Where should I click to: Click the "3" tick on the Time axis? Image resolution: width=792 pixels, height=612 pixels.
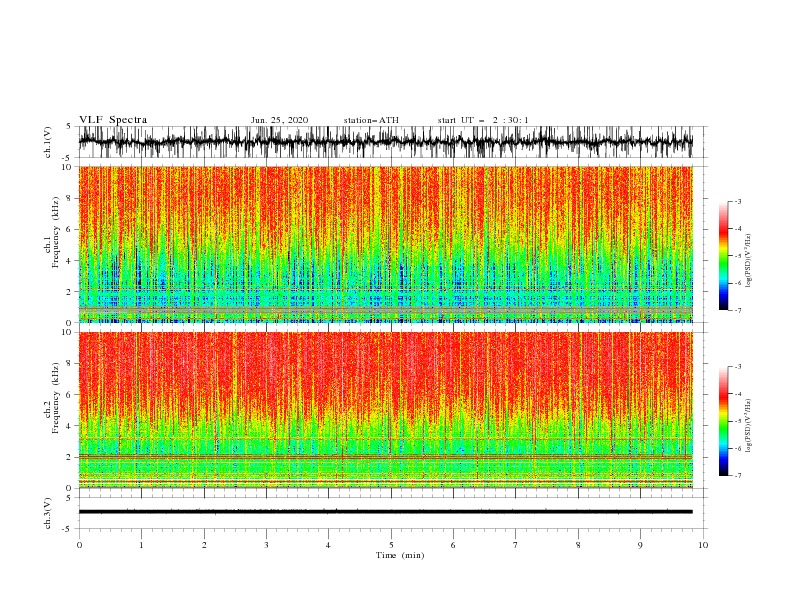click(266, 545)
